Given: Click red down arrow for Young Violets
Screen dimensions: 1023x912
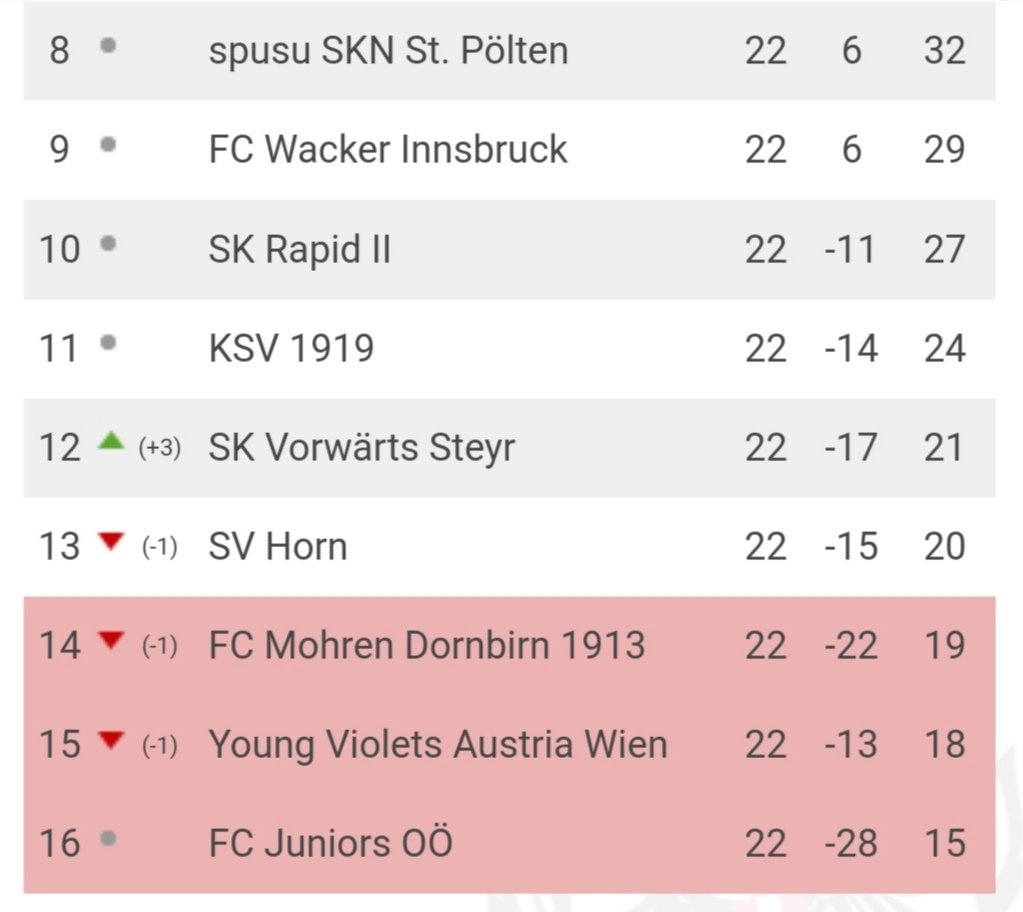Looking at the screenshot, I should (111, 740).
